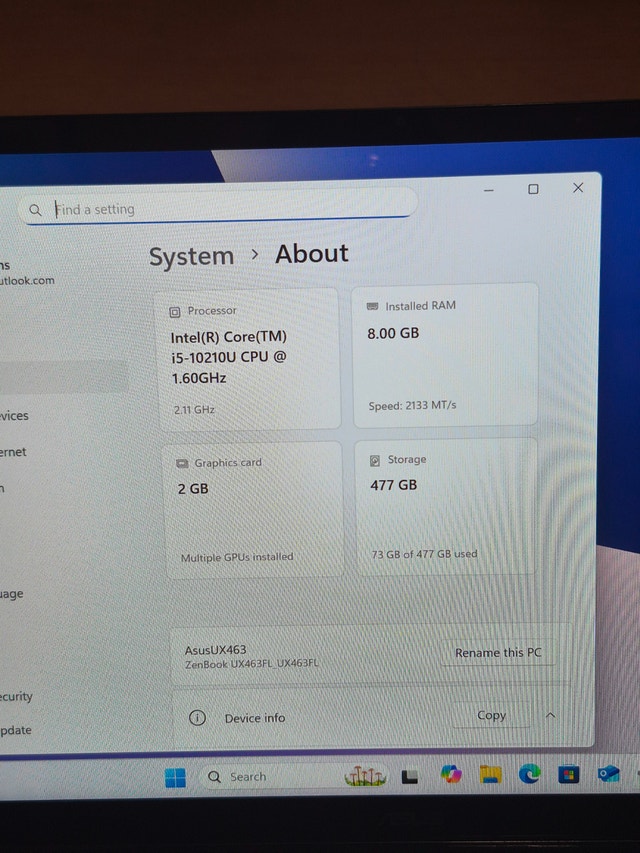The height and width of the screenshot is (853, 640).
Task: Launch Copilot from the taskbar
Action: pos(451,775)
